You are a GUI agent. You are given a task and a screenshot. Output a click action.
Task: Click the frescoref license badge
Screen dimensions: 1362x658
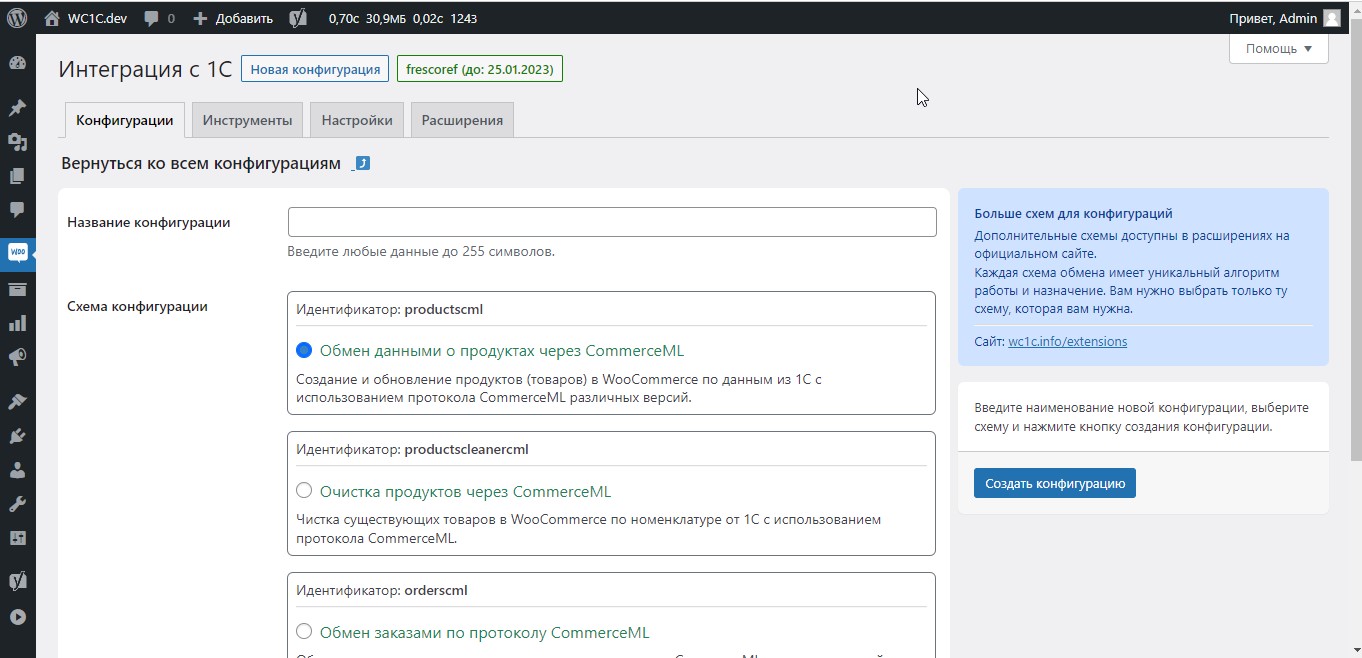480,69
